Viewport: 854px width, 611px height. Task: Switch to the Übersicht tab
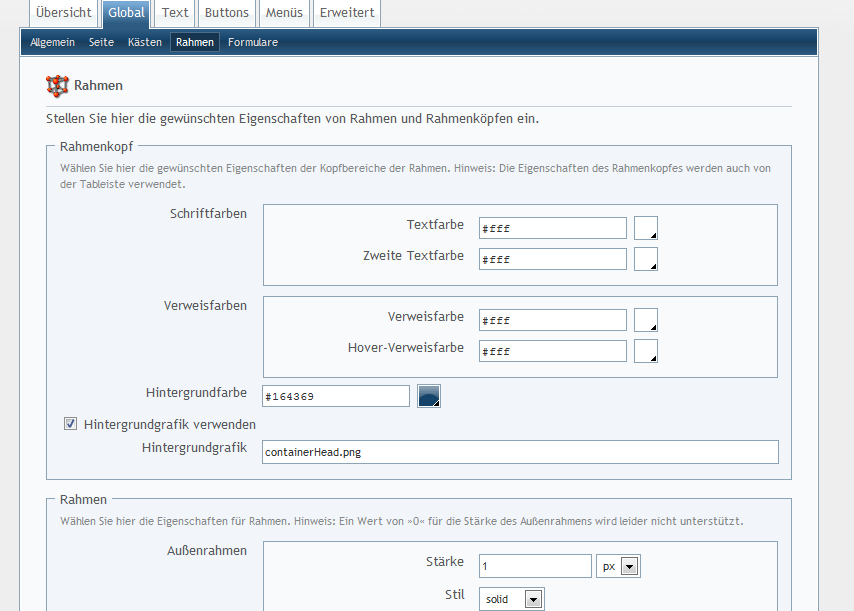coord(63,13)
